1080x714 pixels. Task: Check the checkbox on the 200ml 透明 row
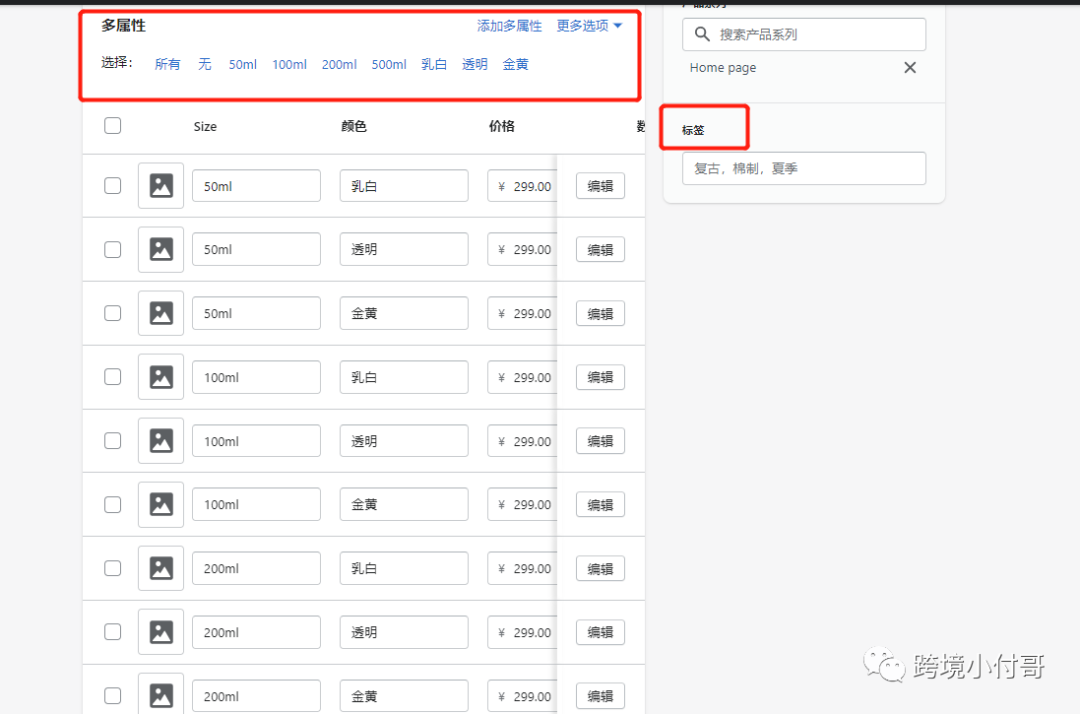click(x=112, y=632)
